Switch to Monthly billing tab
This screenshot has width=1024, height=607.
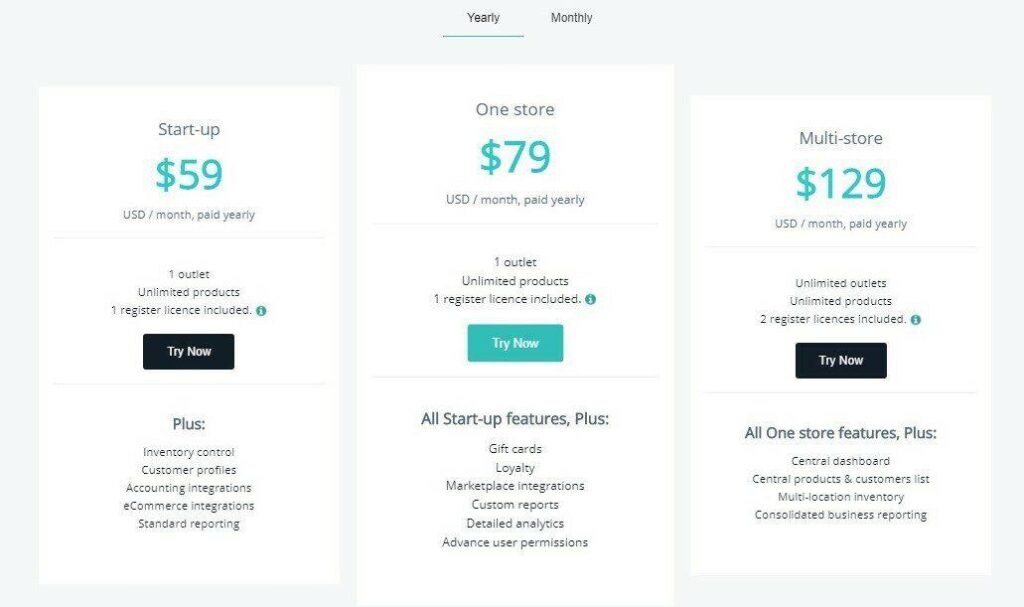[x=571, y=18]
